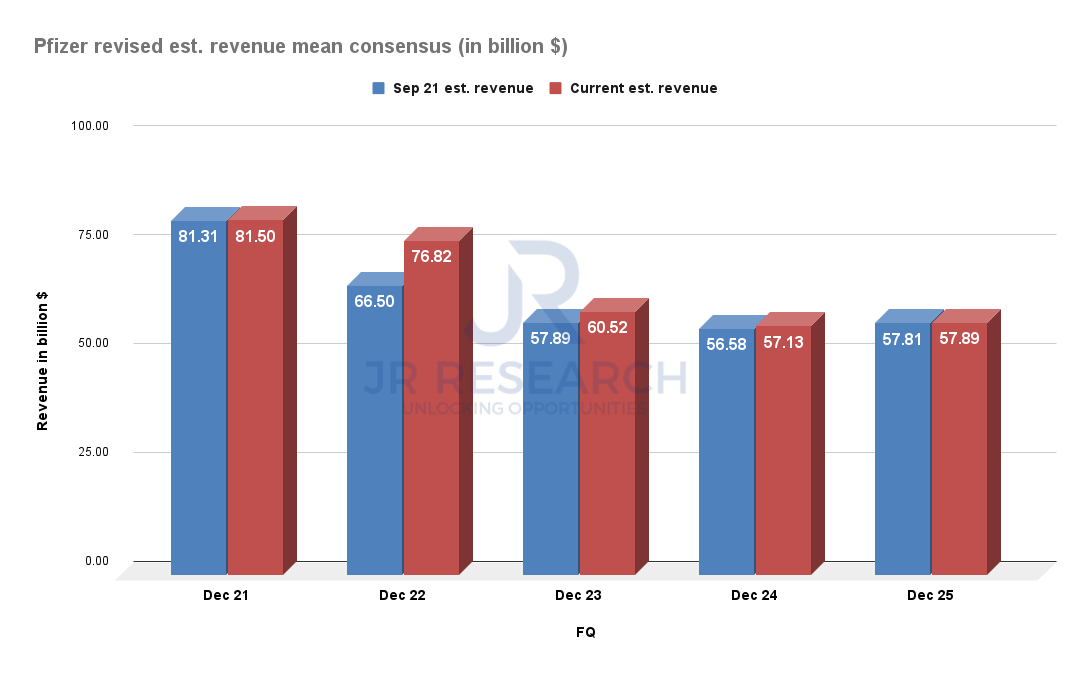The width and height of the screenshot is (1090, 674).
Task: Select the red Dec 23 bar showing 60.52
Action: pos(609,430)
